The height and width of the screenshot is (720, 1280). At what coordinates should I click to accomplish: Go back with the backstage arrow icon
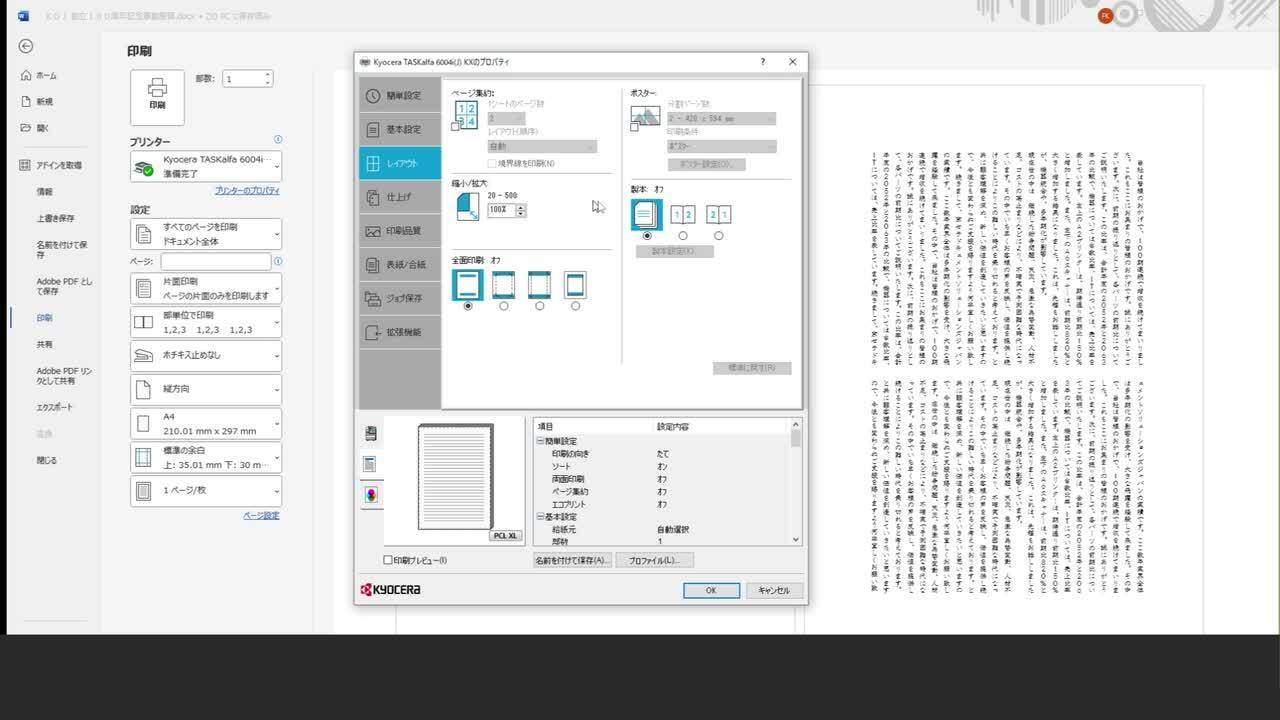[26, 46]
